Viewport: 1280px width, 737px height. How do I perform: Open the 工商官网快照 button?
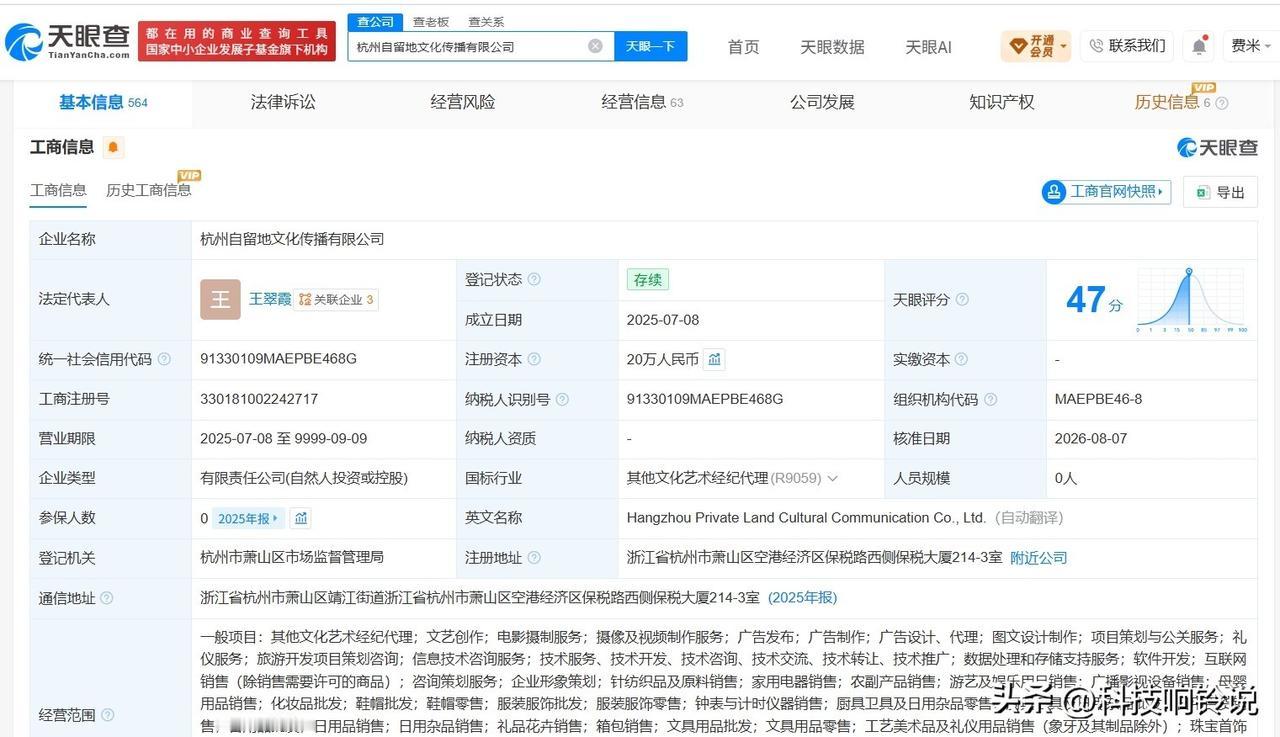click(1106, 192)
